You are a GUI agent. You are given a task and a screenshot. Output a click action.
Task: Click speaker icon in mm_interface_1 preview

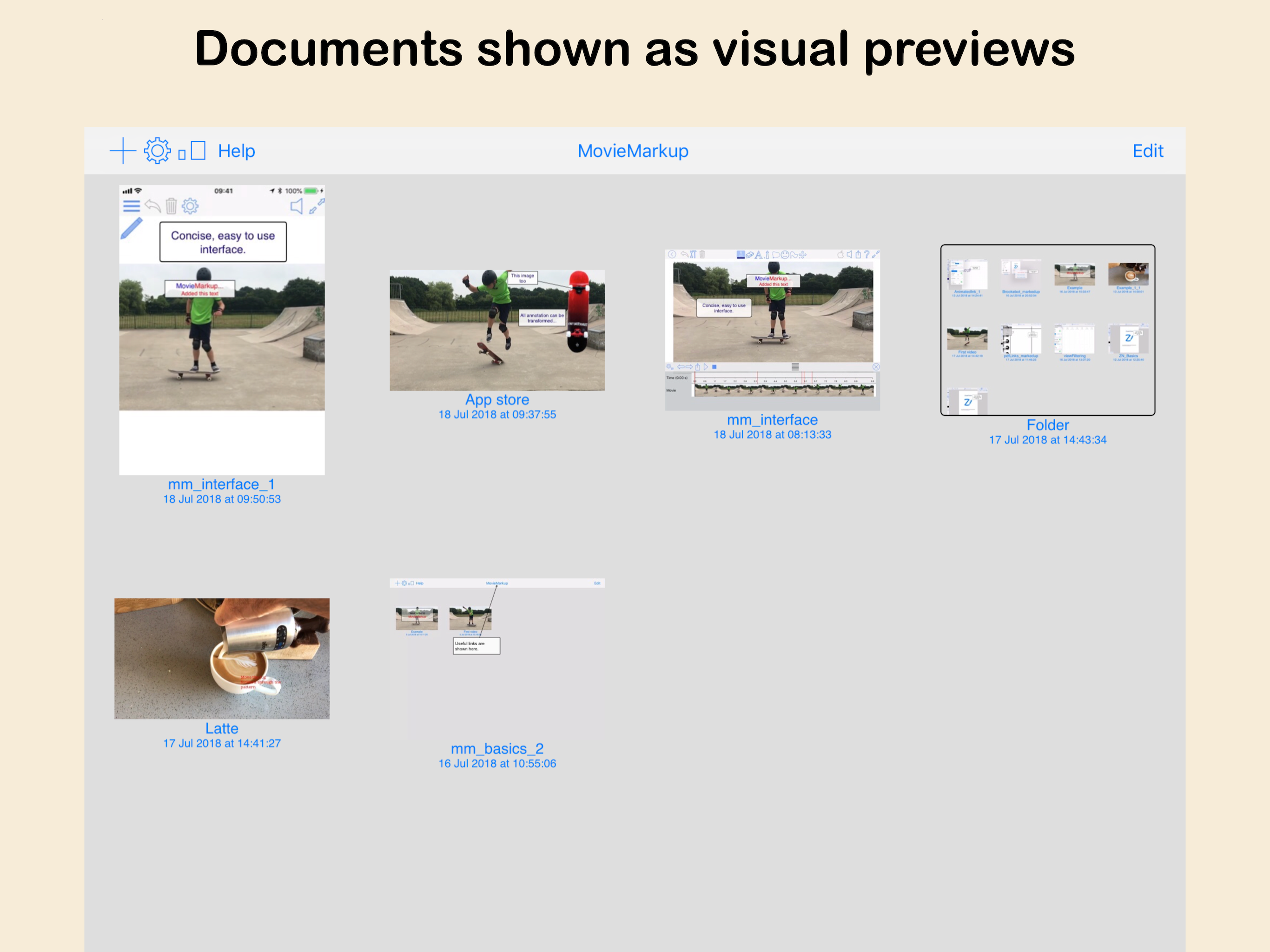[x=297, y=207]
